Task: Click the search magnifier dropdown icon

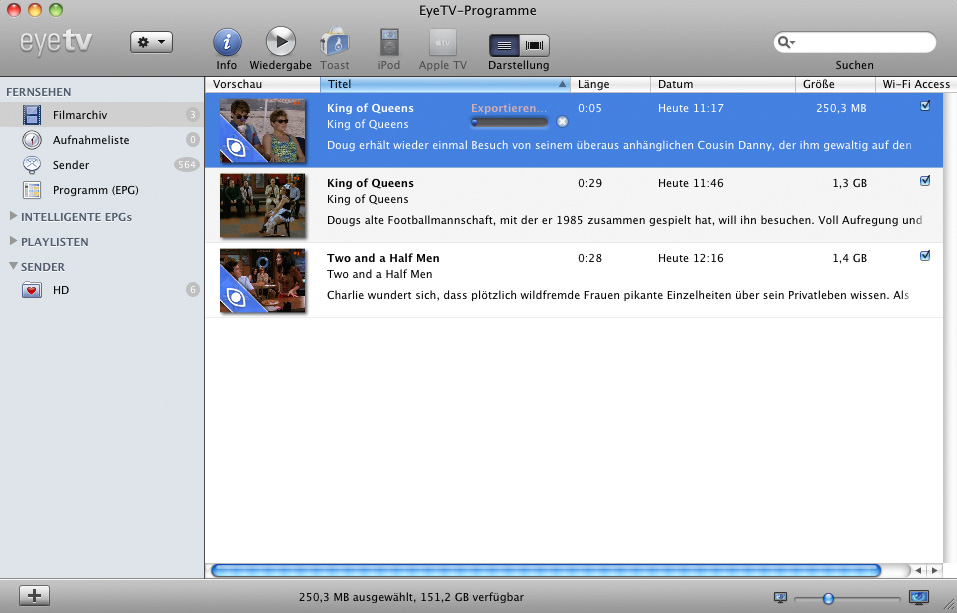Action: [786, 42]
